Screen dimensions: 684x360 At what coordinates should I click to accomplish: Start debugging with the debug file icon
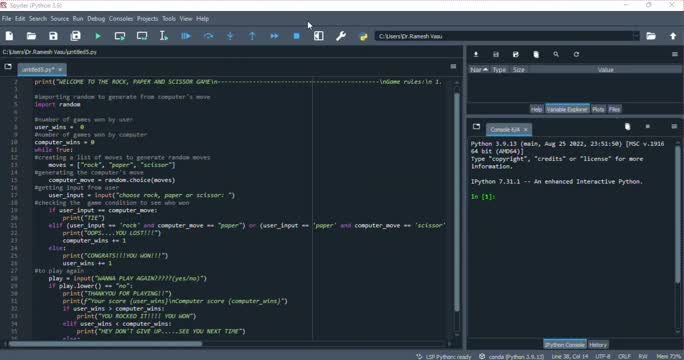pyautogui.click(x=186, y=36)
